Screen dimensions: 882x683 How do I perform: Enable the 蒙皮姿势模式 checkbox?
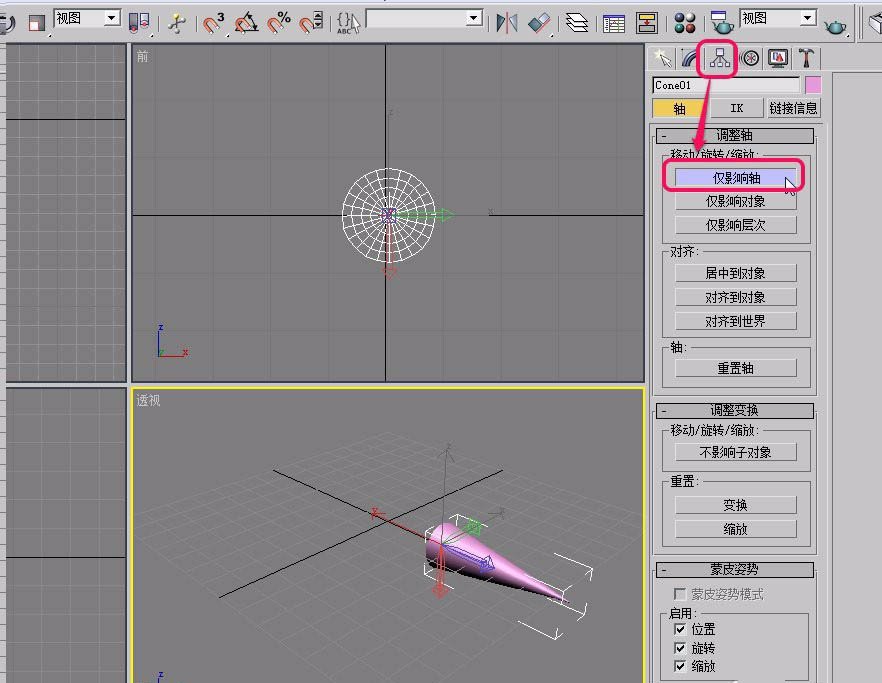pos(680,594)
